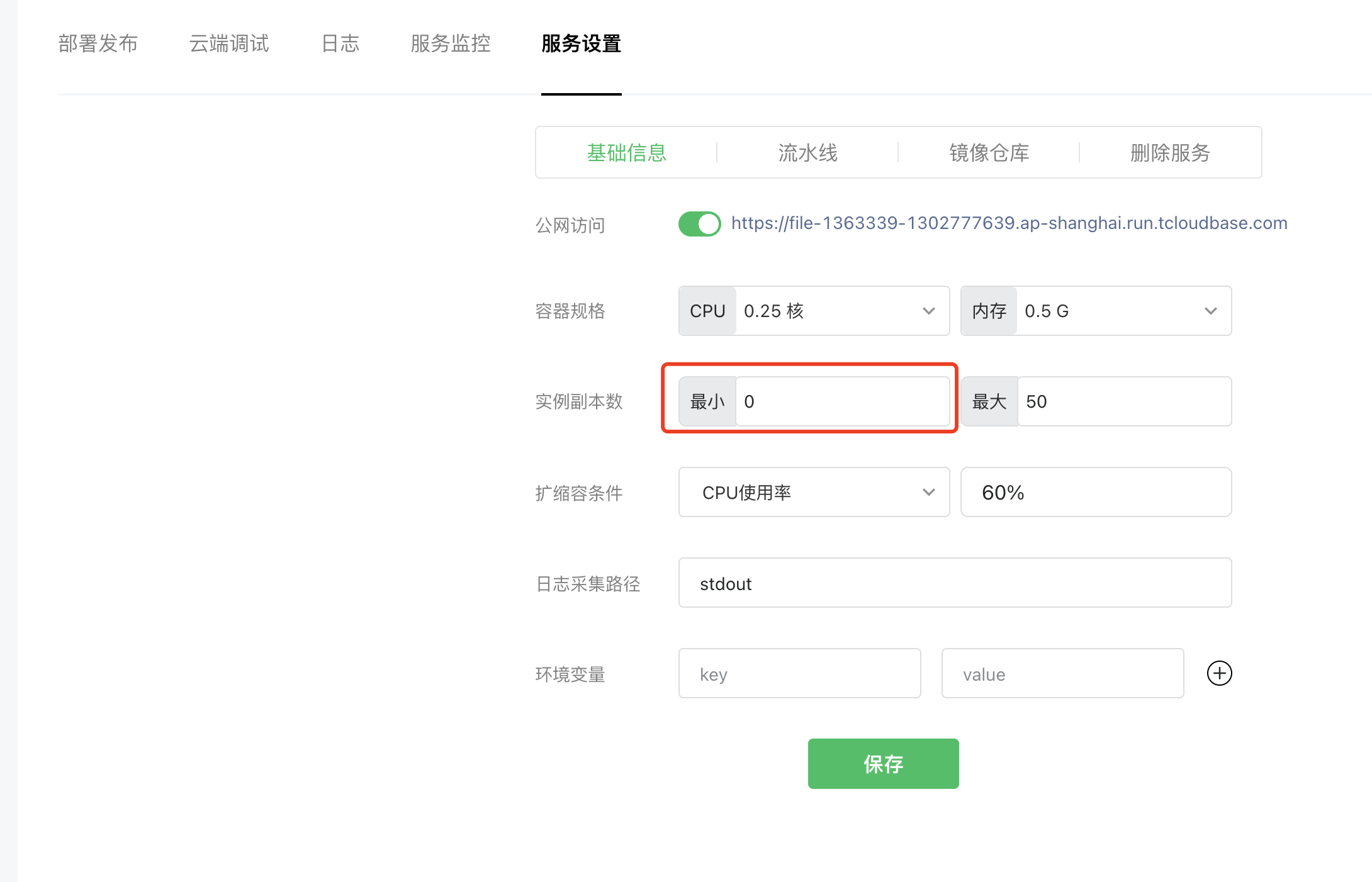
Task: Toggle the 公网访问 public access switch
Action: coord(699,224)
